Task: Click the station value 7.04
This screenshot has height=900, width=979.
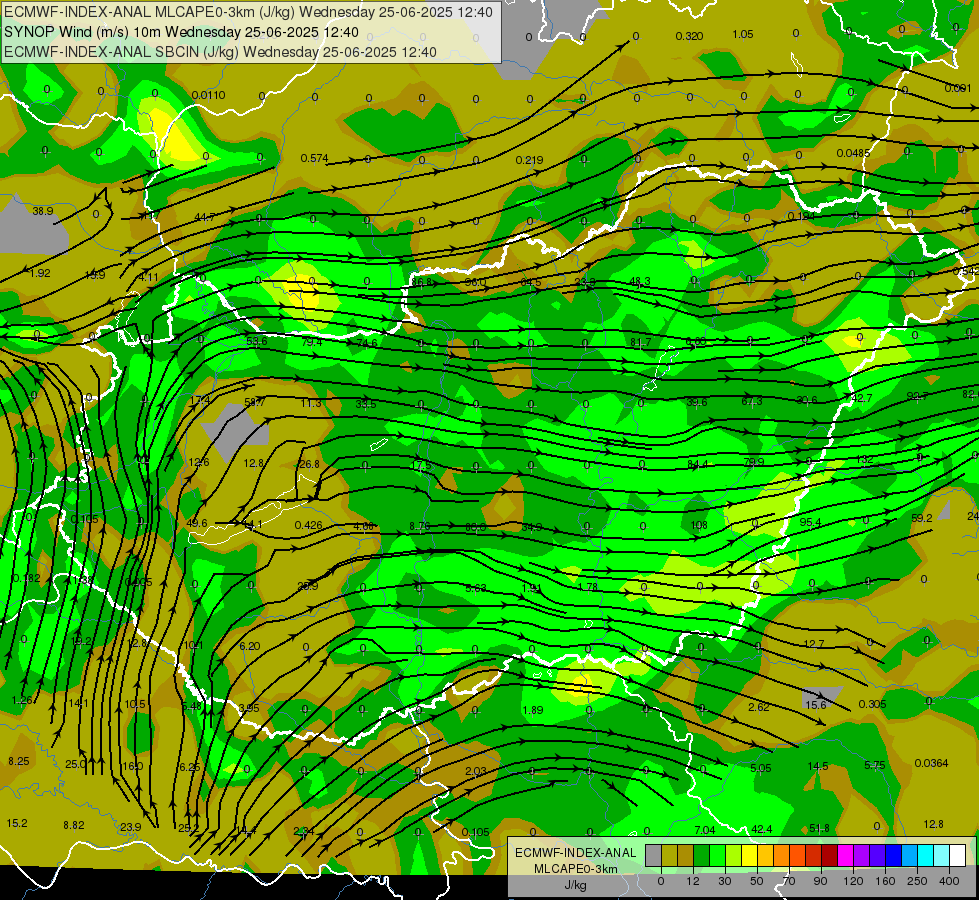Action: (x=704, y=829)
